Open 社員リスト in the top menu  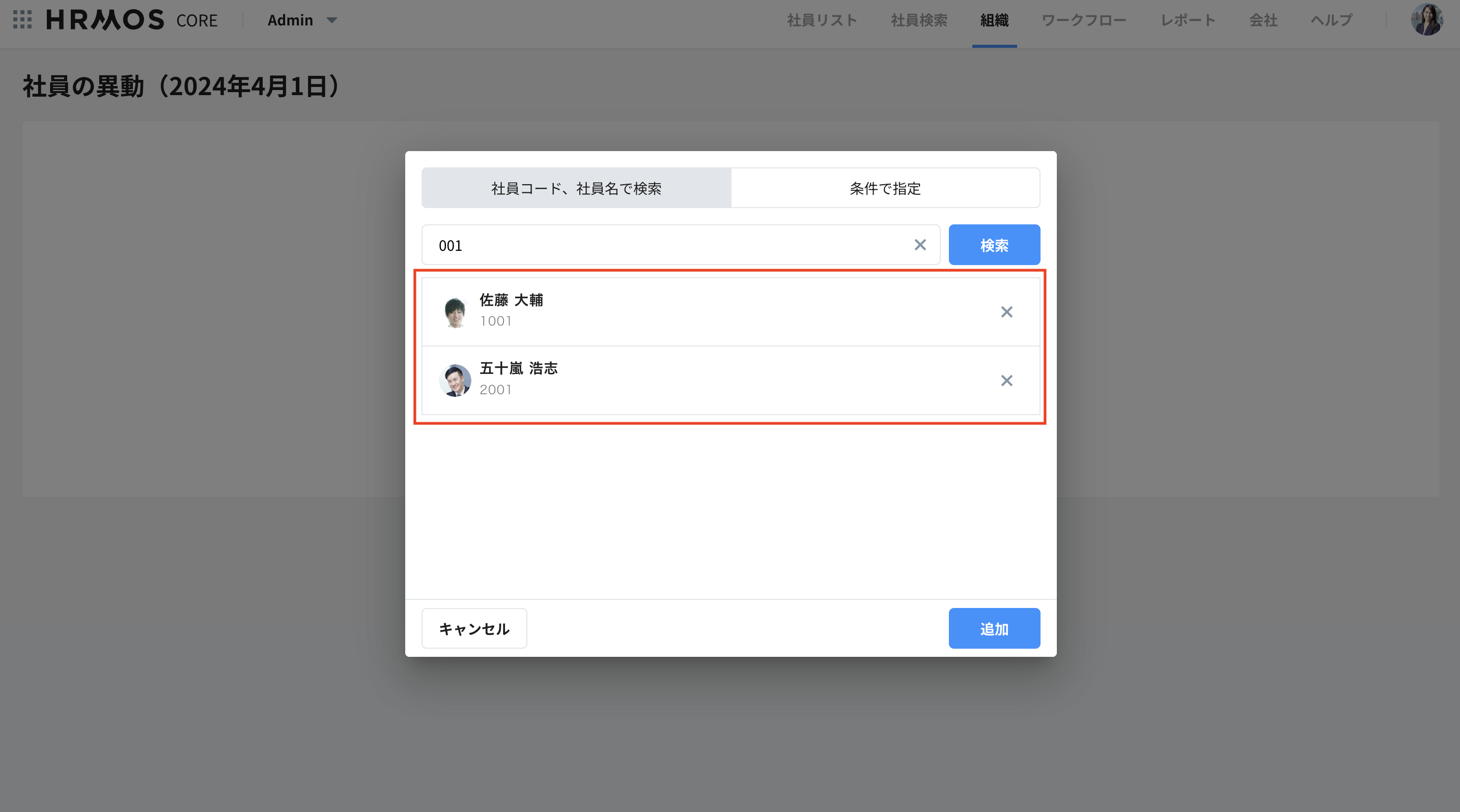(821, 20)
